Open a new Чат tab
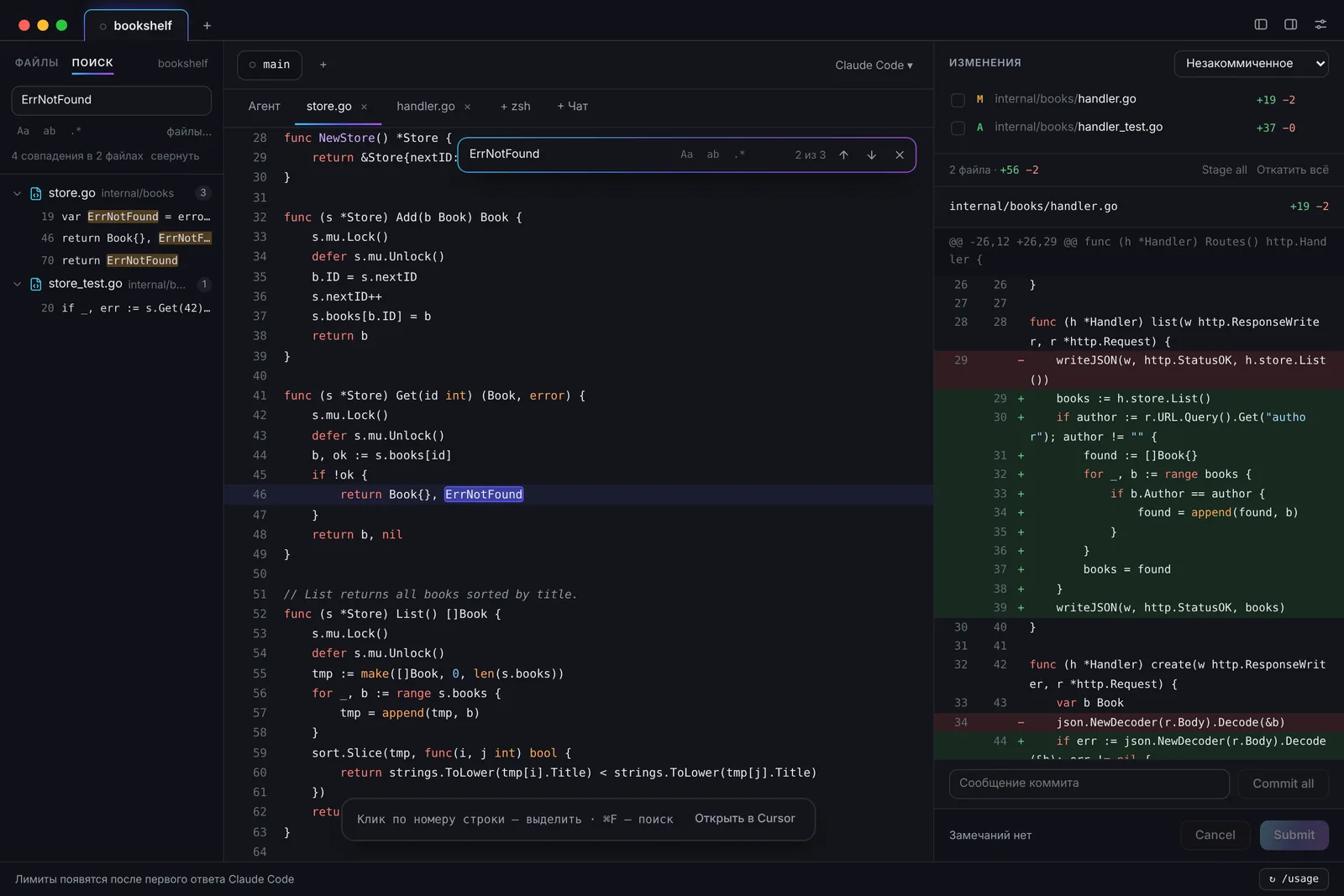Viewport: 1344px width, 896px height. click(572, 107)
